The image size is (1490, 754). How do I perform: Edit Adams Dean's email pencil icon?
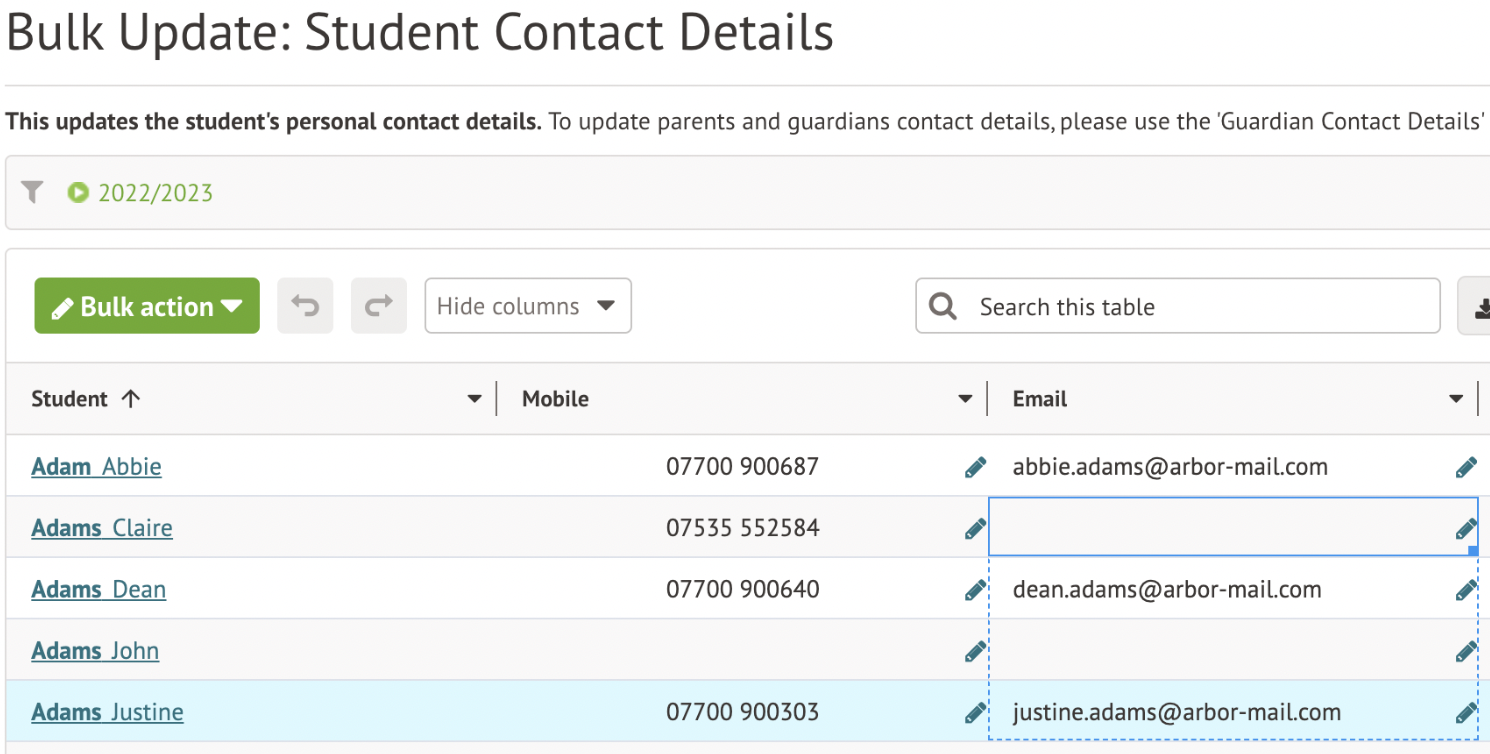pyautogui.click(x=1466, y=590)
